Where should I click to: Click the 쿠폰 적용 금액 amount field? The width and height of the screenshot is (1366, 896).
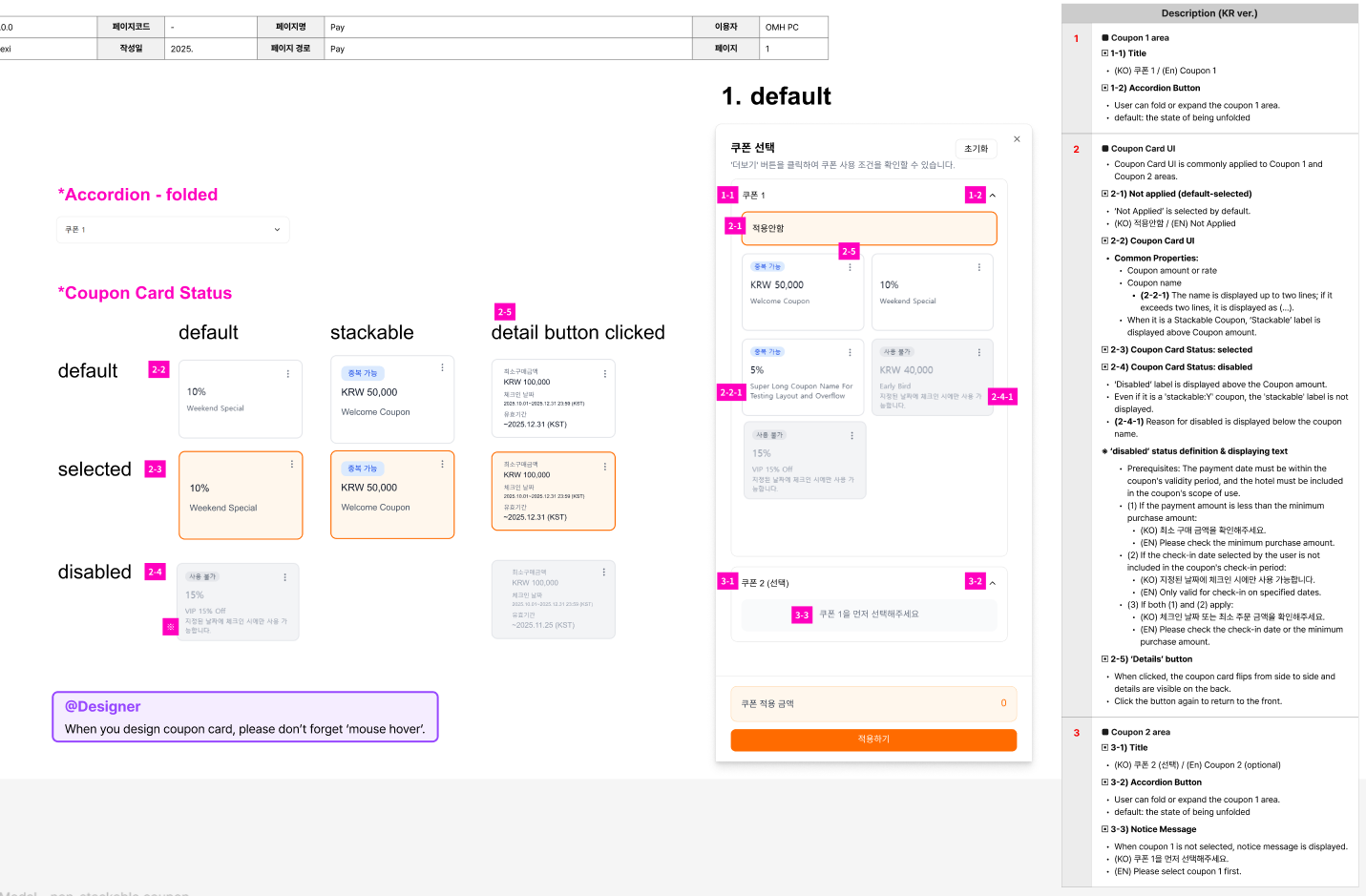872,703
